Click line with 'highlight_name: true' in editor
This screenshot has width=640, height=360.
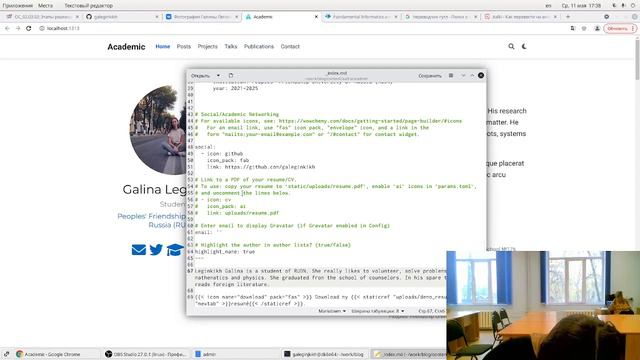[x=224, y=251]
